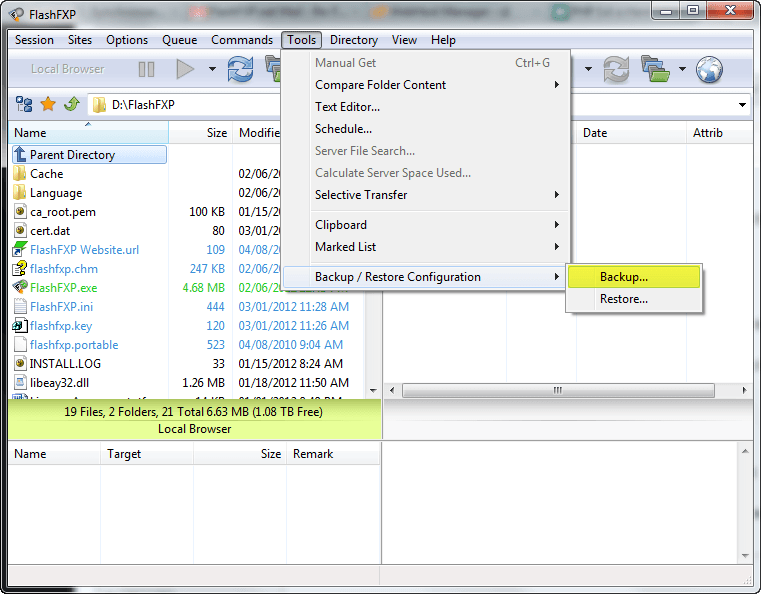This screenshot has width=761, height=594.
Task: Click the FlashFXP title bar icon
Action: coord(16,14)
